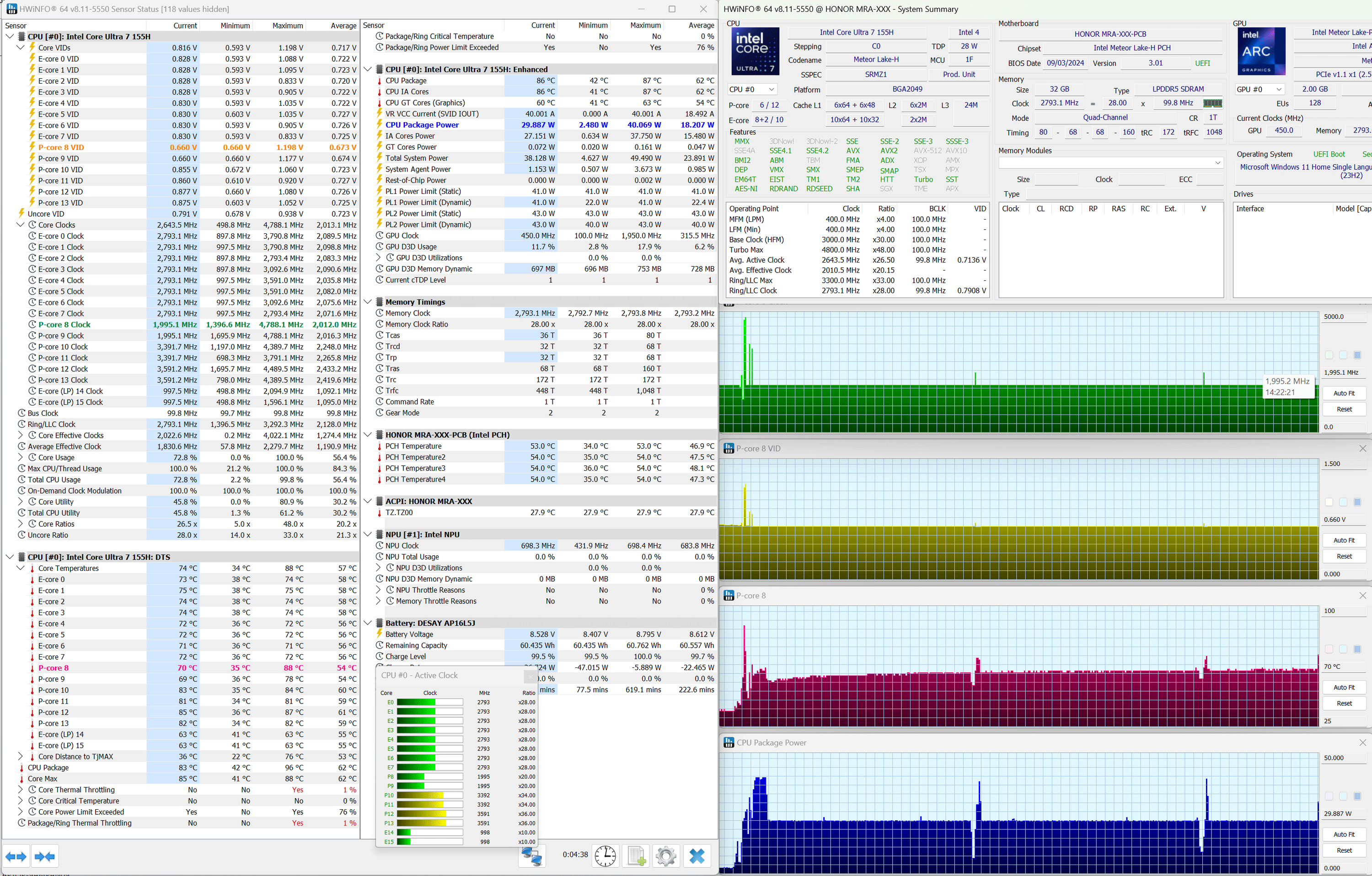Viewport: 1372px width, 876px height.
Task: Click the expand columns blue arrows icon
Action: (x=16, y=856)
